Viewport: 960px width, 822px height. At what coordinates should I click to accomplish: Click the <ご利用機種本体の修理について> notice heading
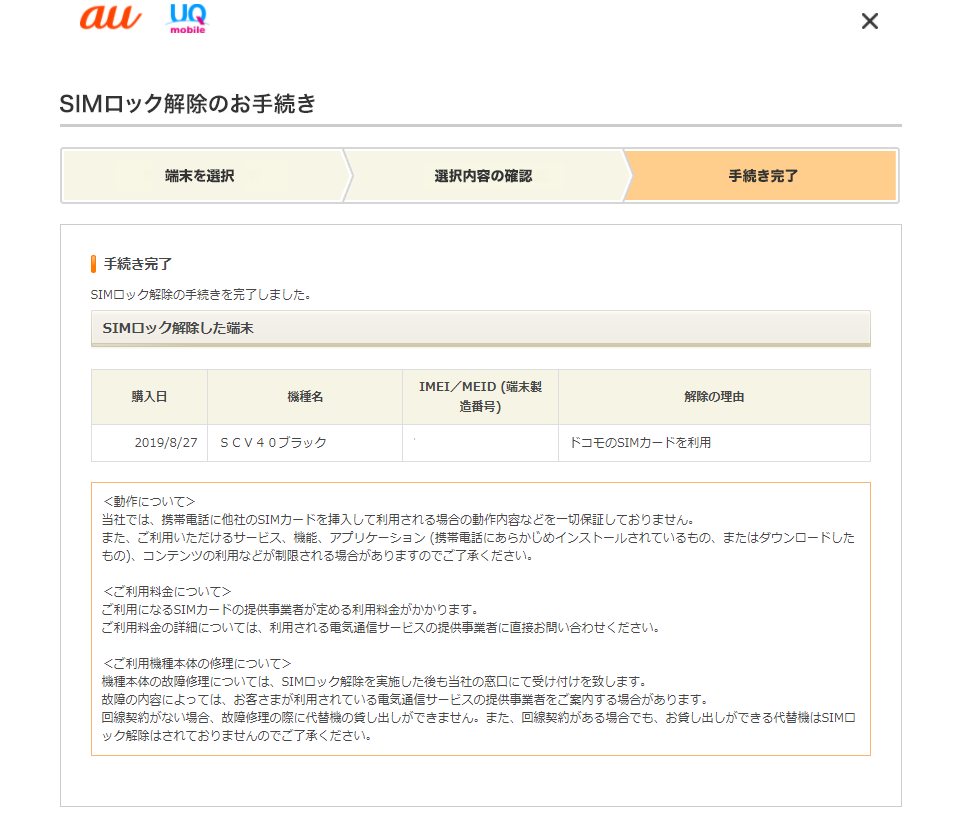(197, 663)
